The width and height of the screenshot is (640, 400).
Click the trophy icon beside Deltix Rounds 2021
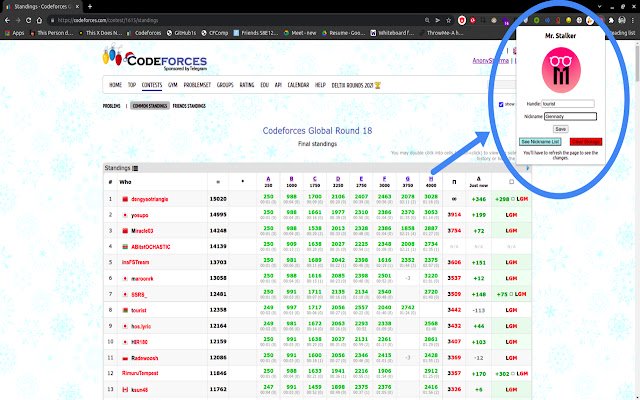point(378,85)
